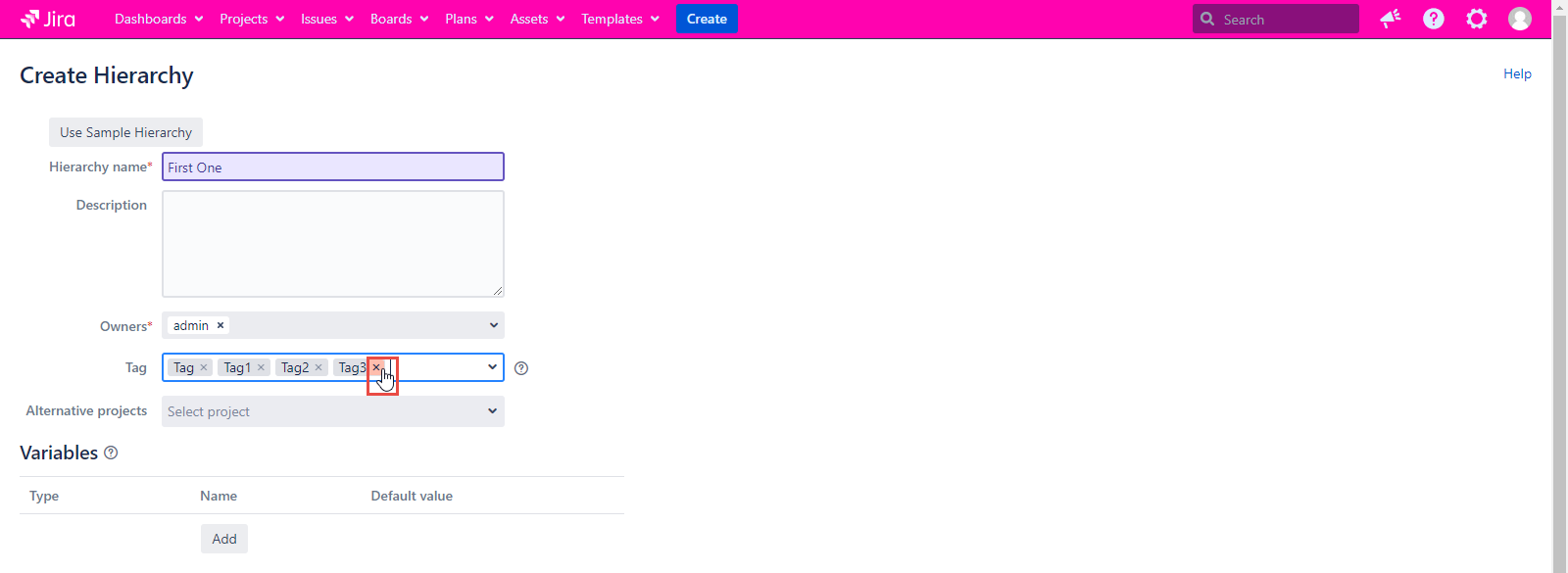Open the Dashboards menu
This screenshot has width=1568, height=573.
pos(159,19)
